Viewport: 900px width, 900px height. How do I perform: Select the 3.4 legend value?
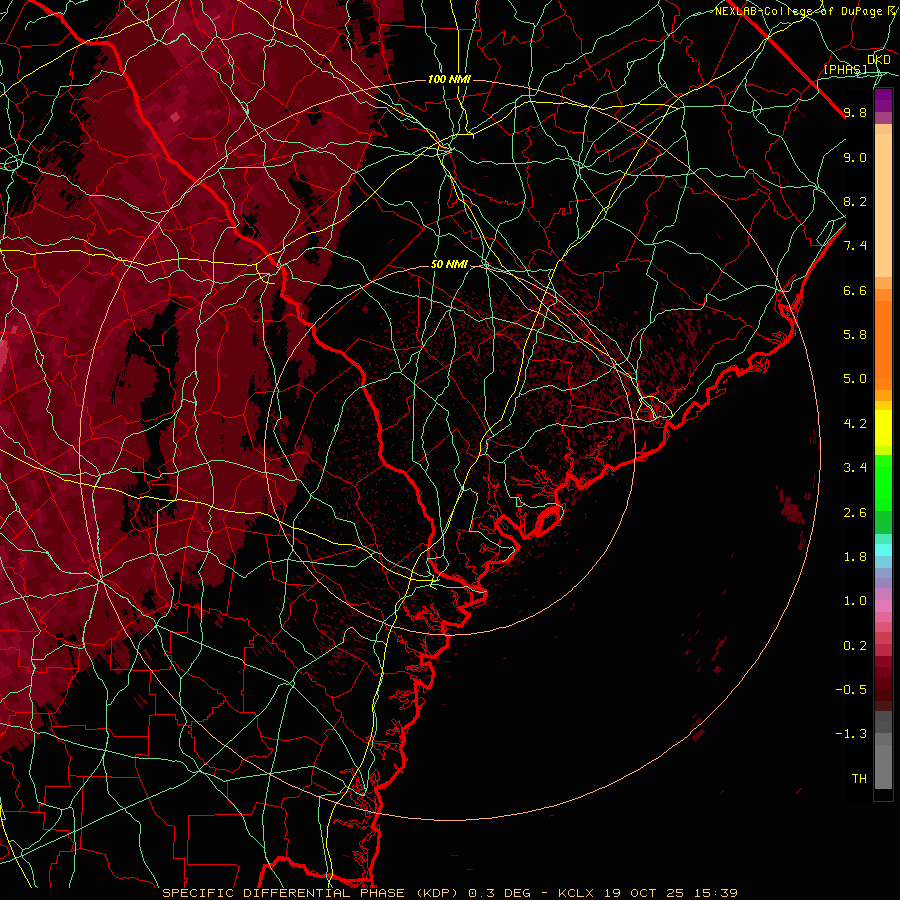(855, 468)
